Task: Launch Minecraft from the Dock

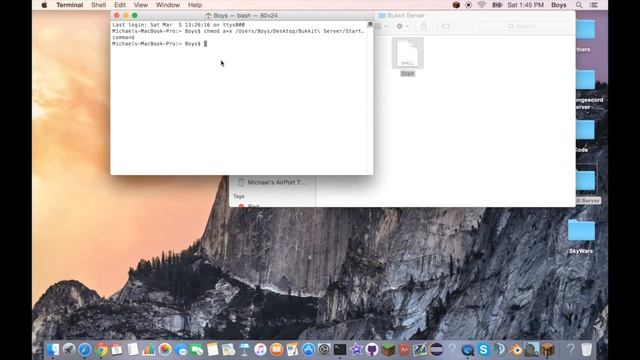Action: (x=388, y=350)
